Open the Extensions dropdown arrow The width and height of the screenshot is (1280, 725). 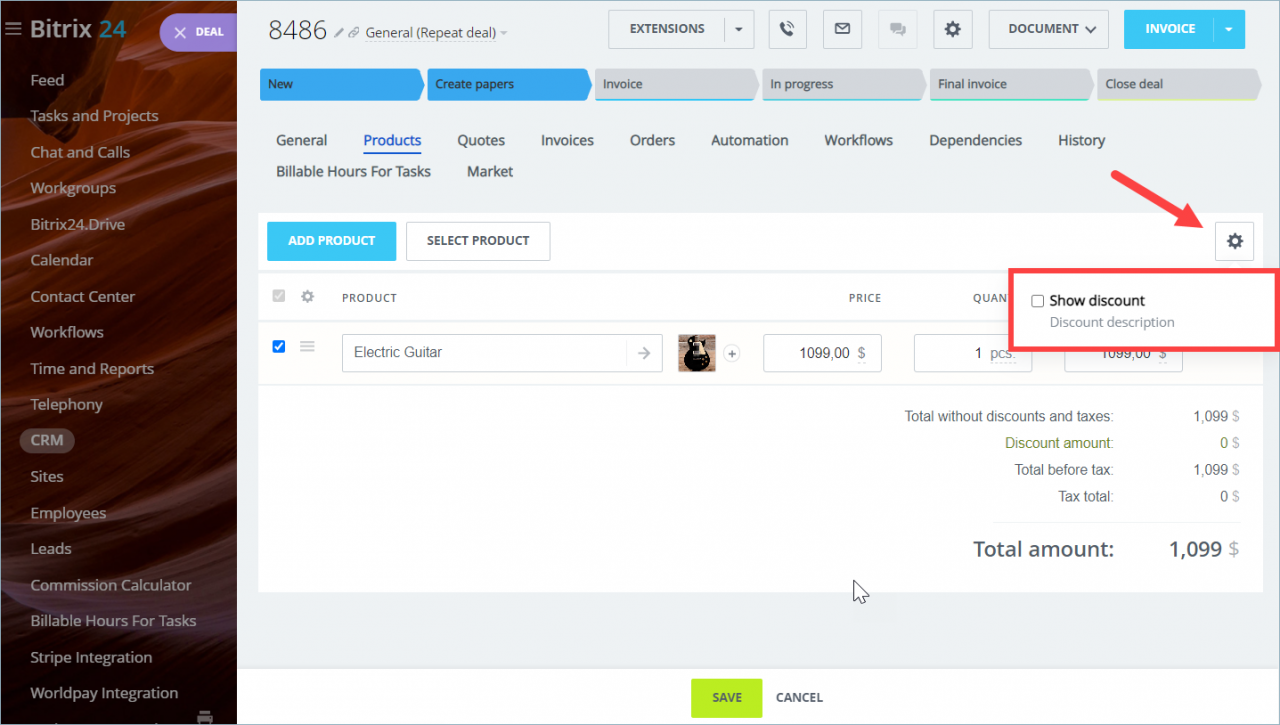click(738, 29)
